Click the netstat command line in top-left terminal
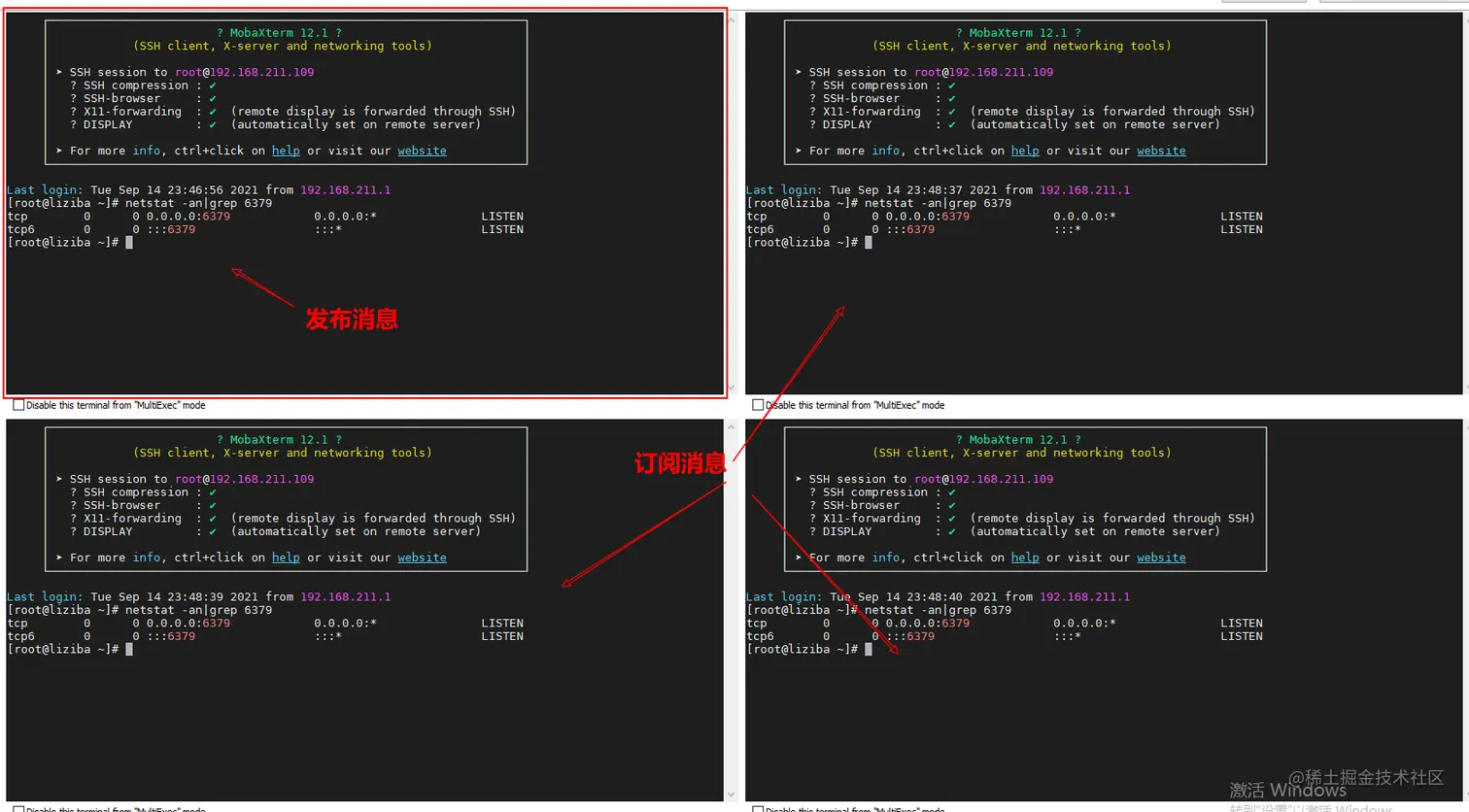Screen dimensions: 1469x812 pos(140,203)
